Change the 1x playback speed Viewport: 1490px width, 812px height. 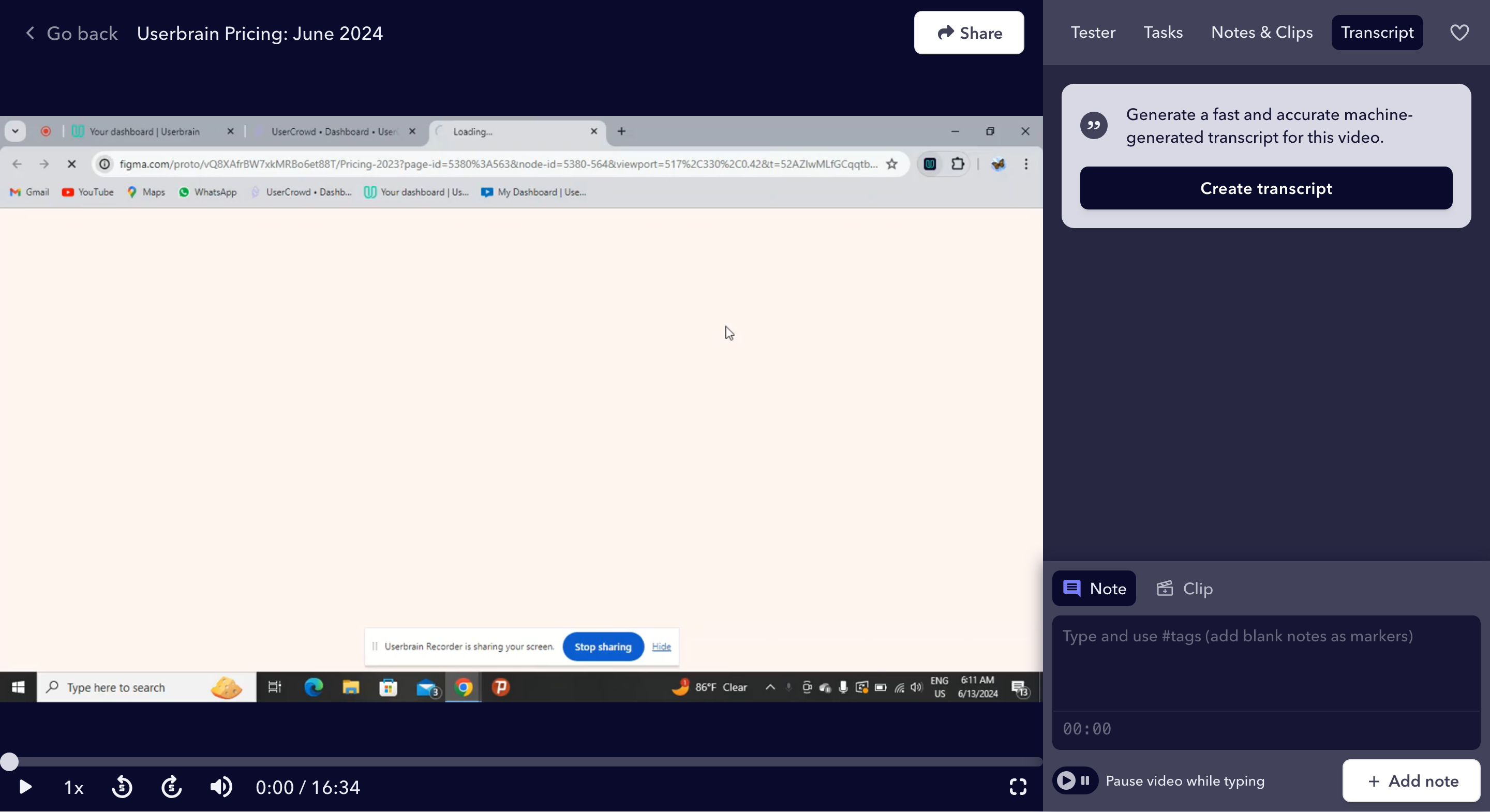(73, 788)
